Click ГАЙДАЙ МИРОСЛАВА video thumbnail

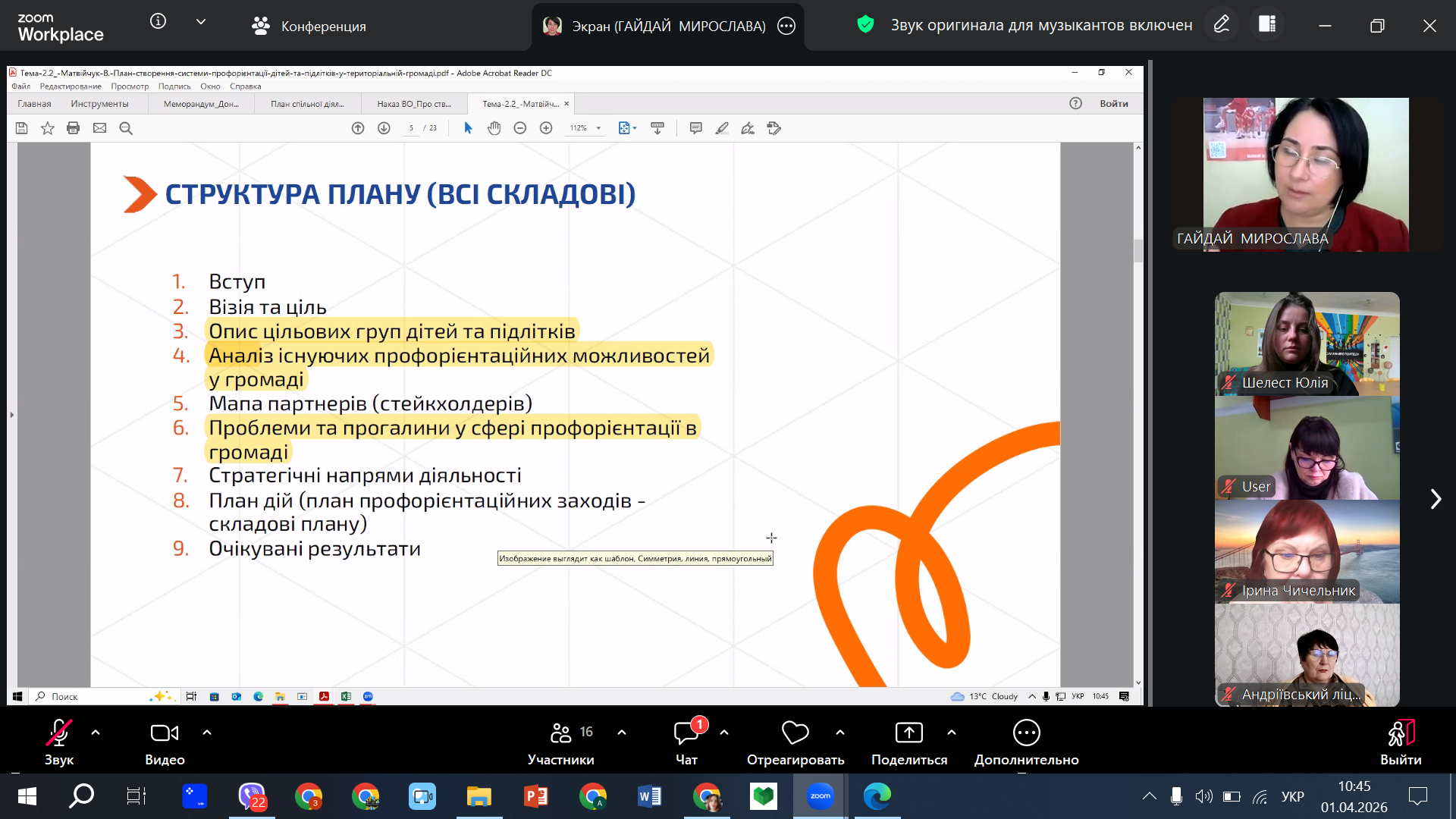click(x=1305, y=174)
